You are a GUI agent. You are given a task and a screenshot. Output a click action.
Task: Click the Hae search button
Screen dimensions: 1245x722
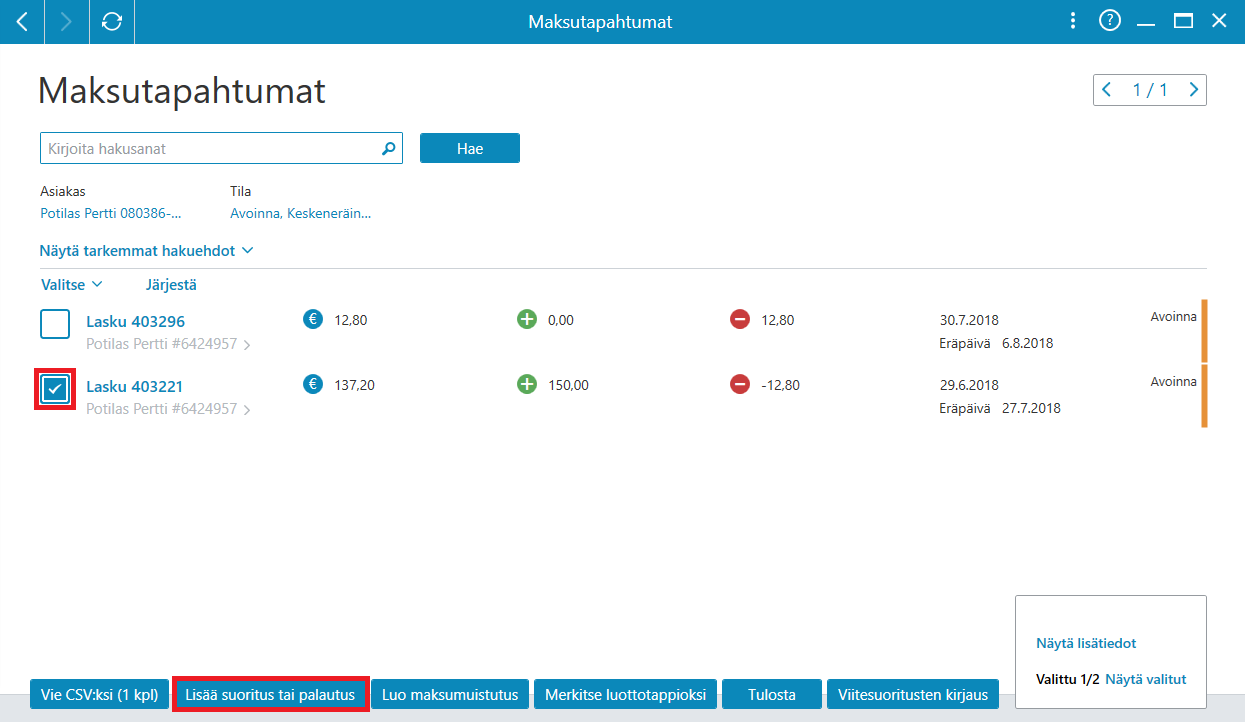[470, 148]
